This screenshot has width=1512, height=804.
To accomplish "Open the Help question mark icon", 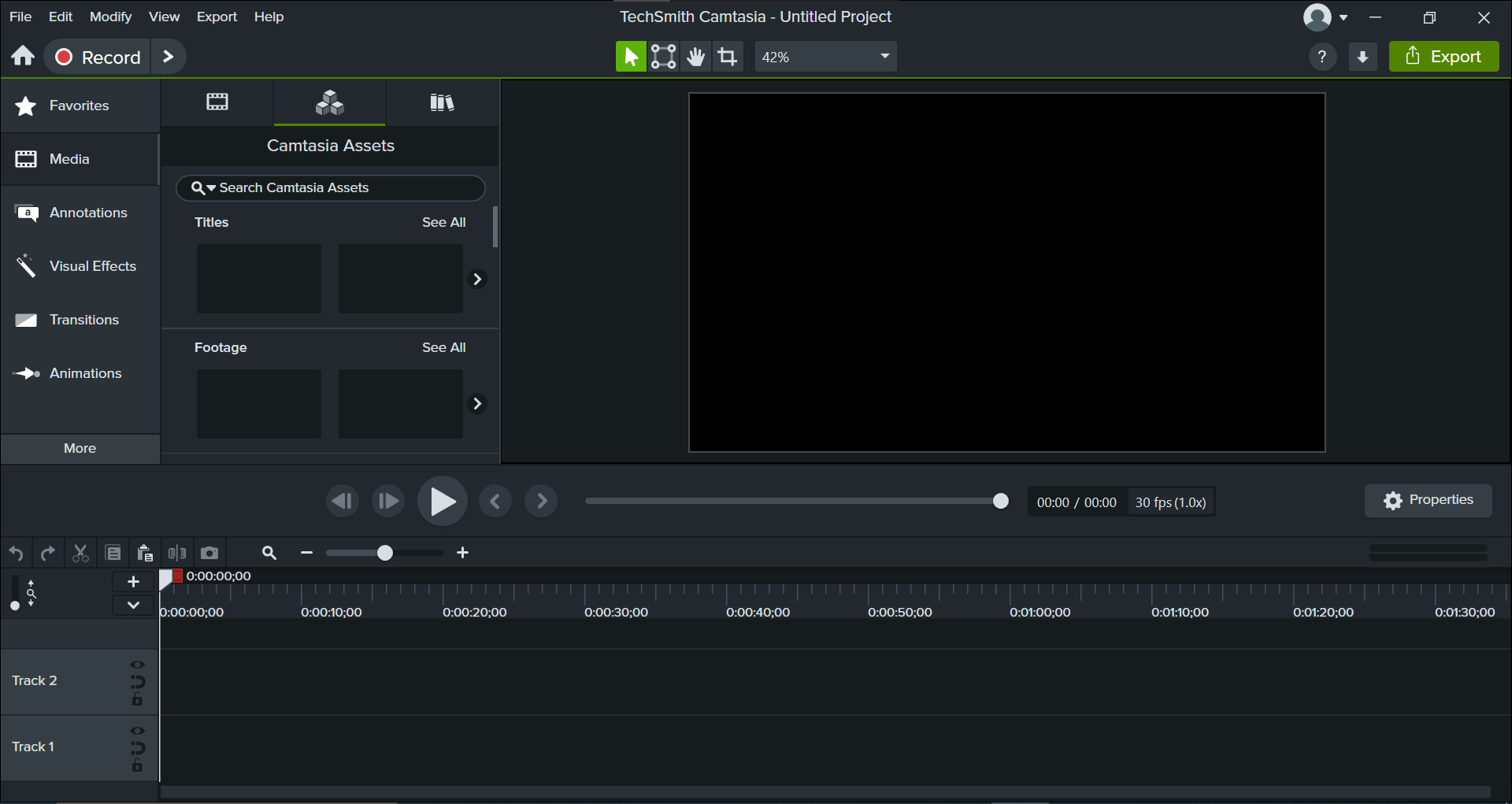I will click(1322, 57).
